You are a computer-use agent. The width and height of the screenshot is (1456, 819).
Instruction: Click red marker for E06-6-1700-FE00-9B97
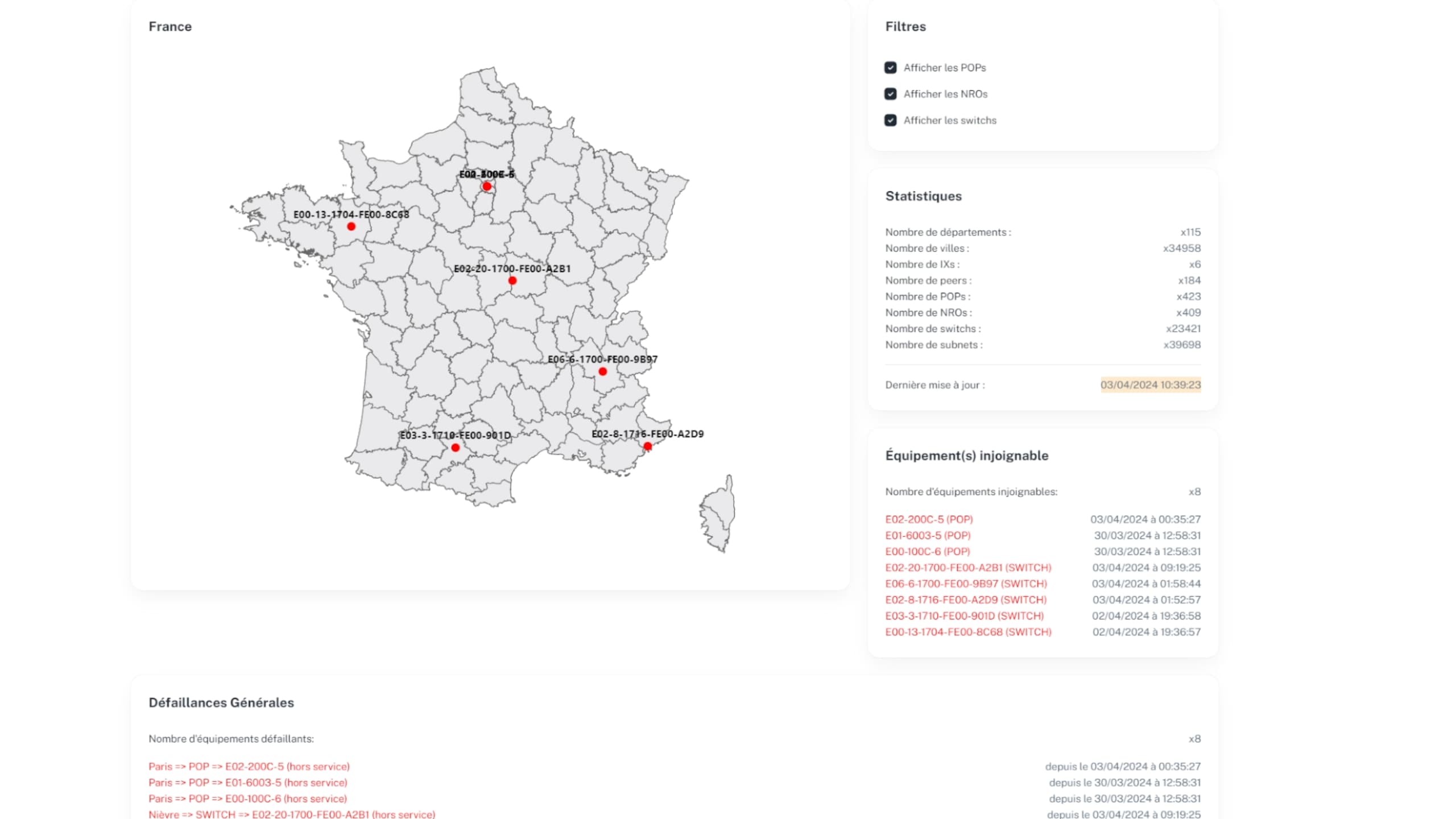602,371
